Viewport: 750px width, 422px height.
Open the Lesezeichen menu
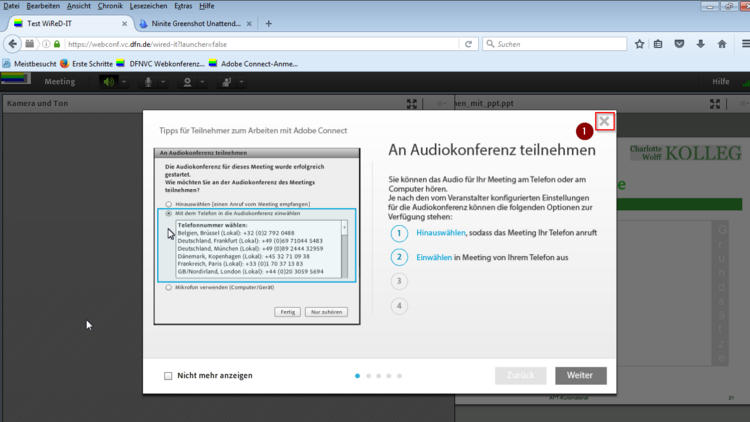coord(148,6)
